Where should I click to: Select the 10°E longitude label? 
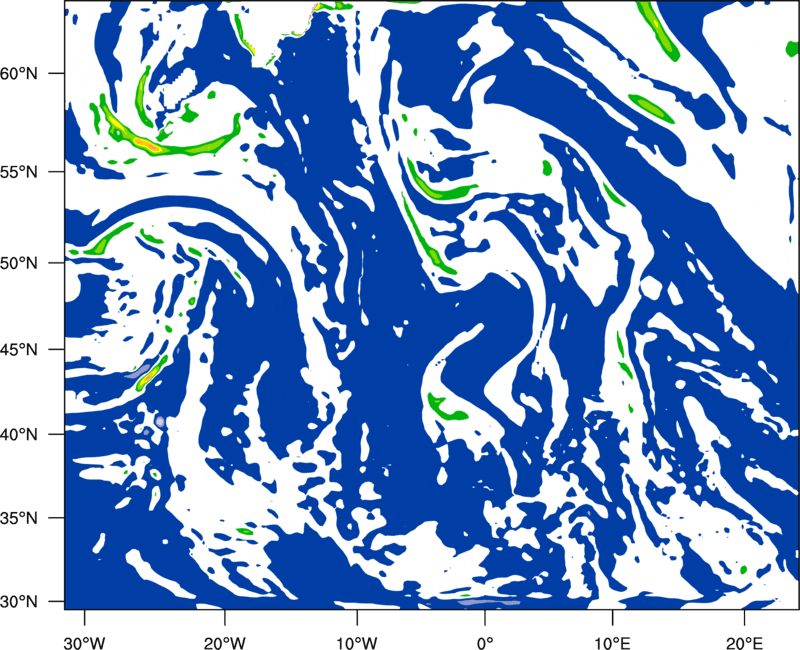click(612, 643)
